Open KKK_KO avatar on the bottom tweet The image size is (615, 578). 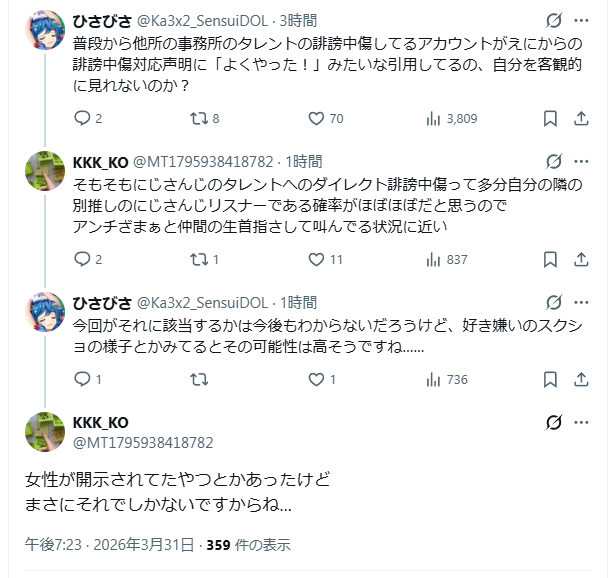46,433
